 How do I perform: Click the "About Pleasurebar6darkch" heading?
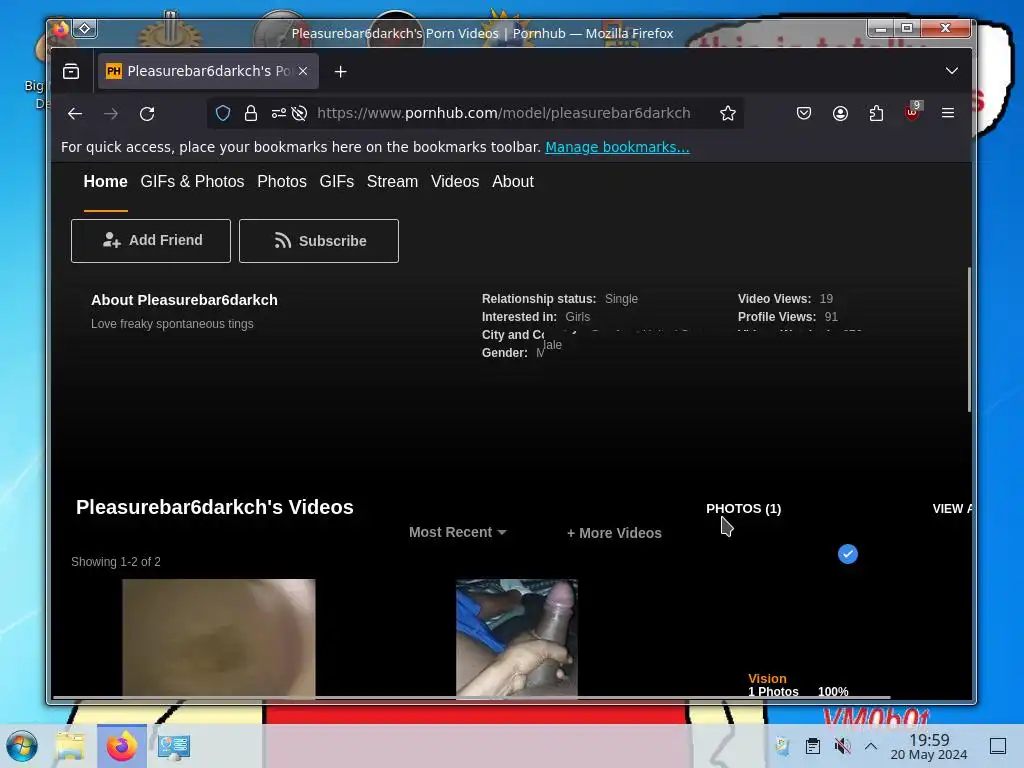click(x=184, y=300)
